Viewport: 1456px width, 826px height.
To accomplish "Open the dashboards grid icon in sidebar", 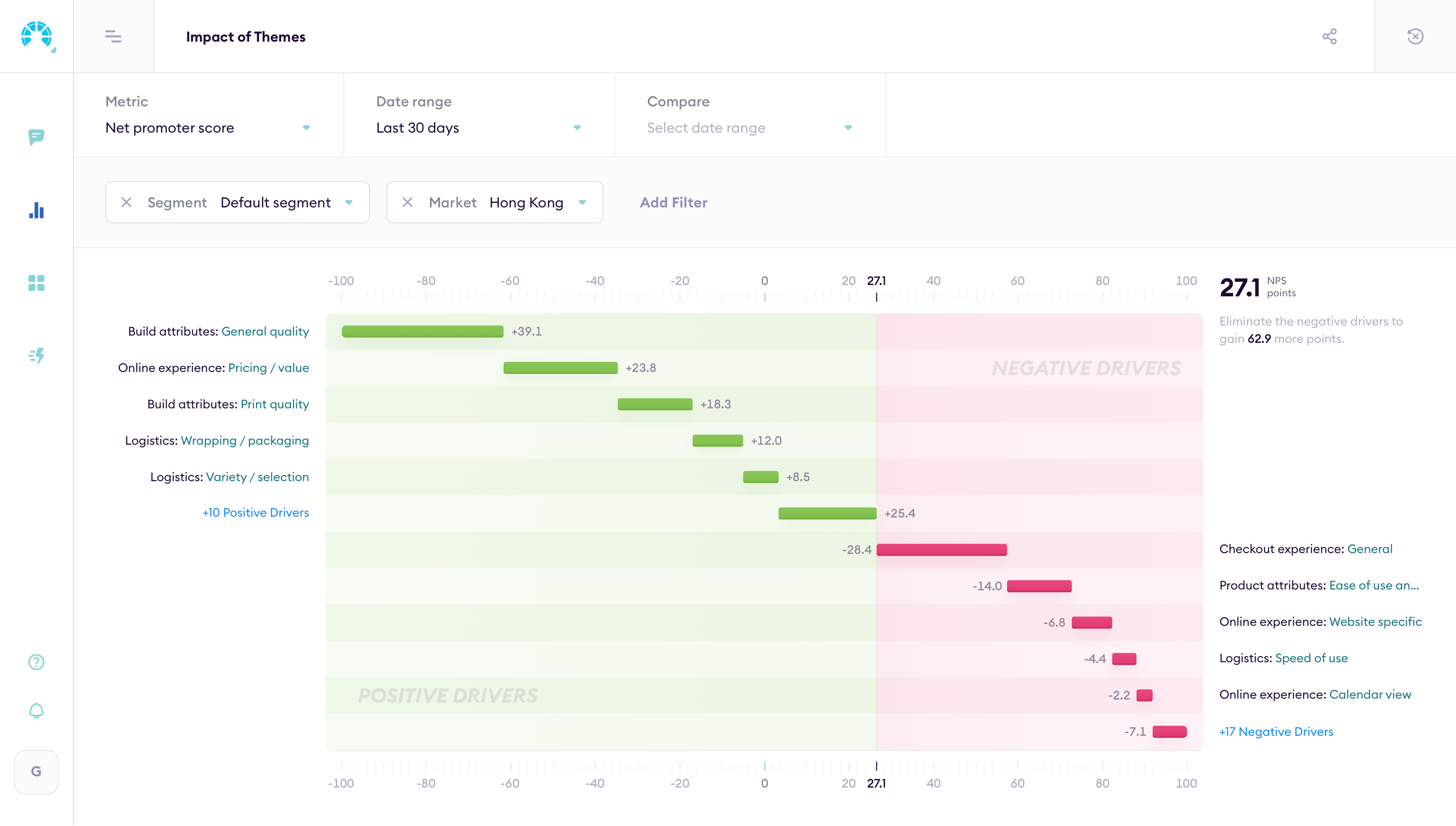I will tap(36, 283).
